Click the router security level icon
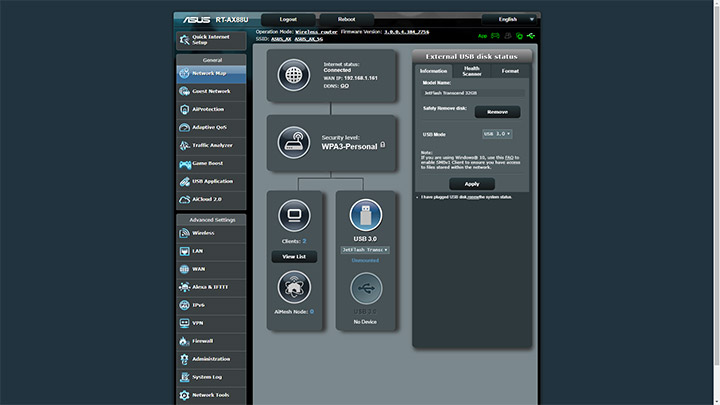 (x=294, y=141)
